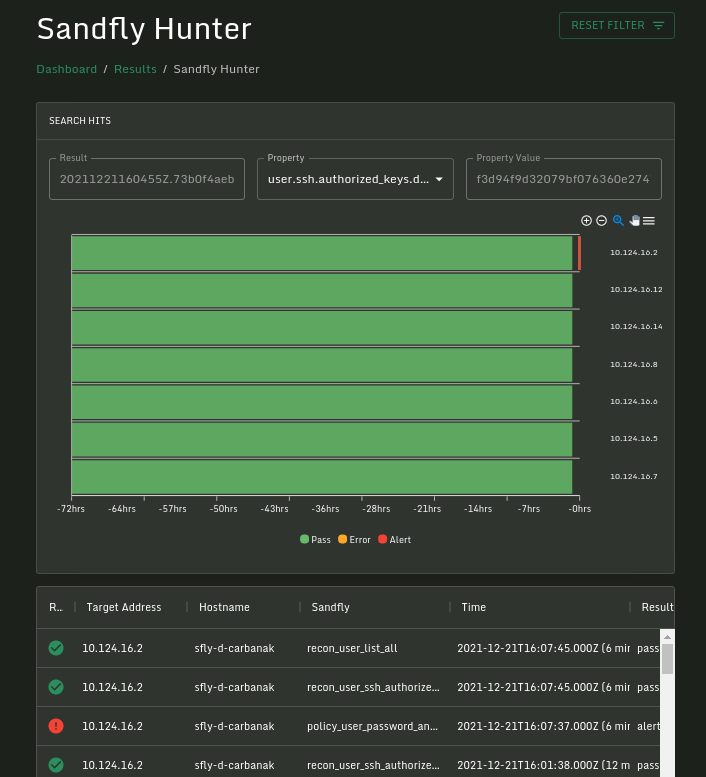Sort by Time column header
Viewport: 706px width, 777px height.
(474, 607)
